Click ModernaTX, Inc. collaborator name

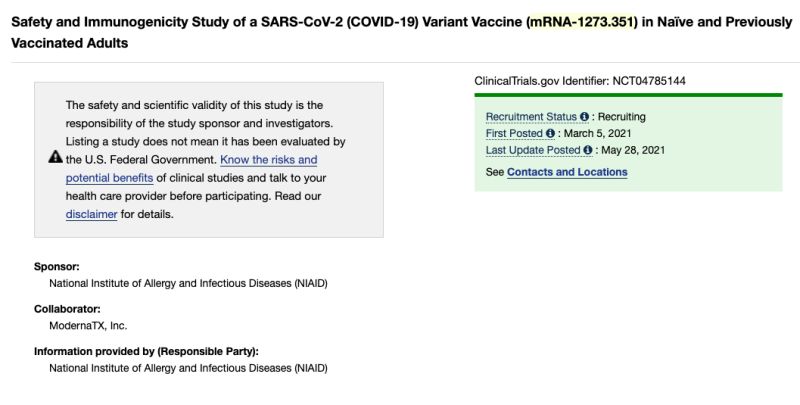coord(88,325)
